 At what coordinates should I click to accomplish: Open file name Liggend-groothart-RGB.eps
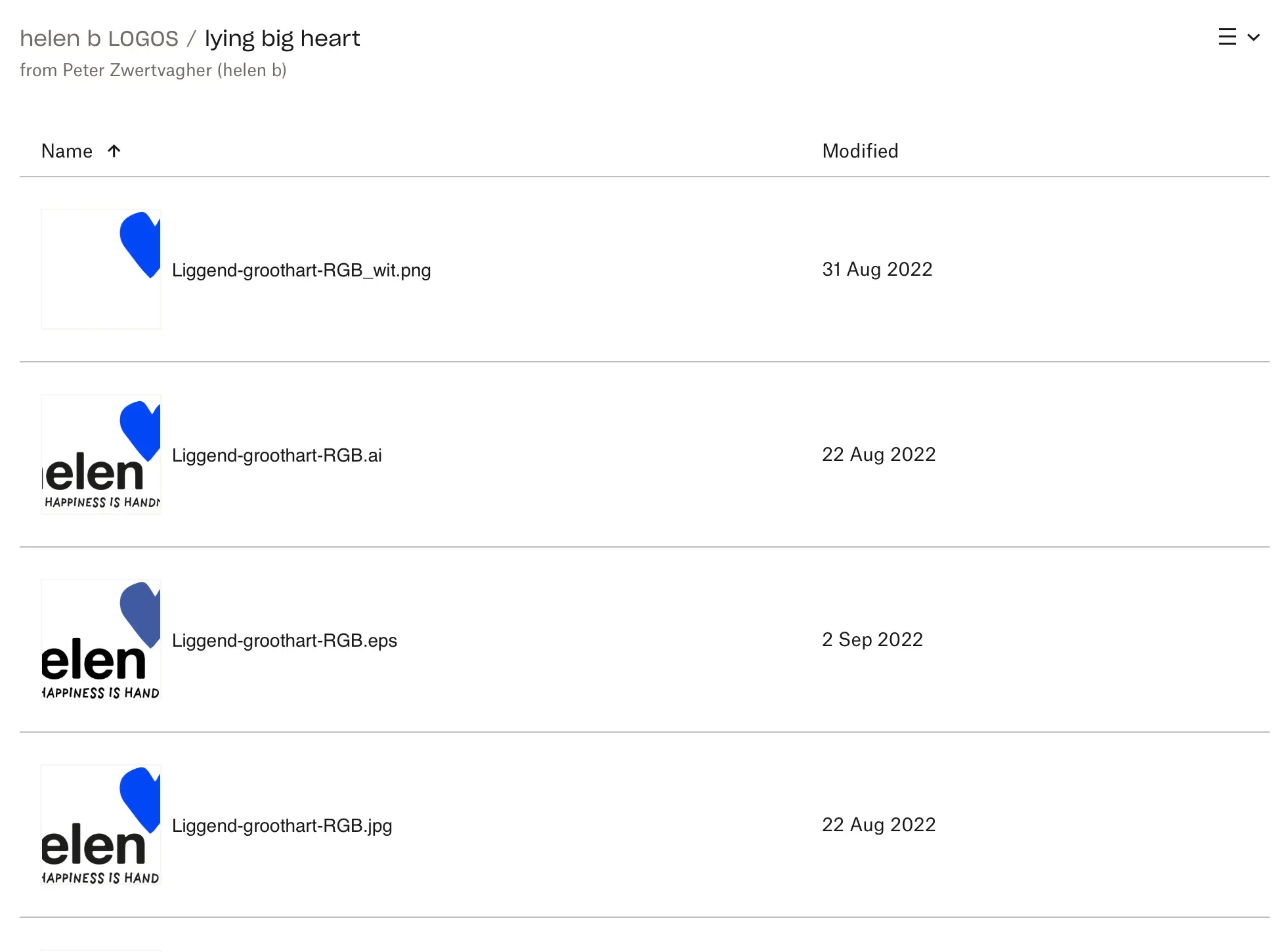pos(284,641)
